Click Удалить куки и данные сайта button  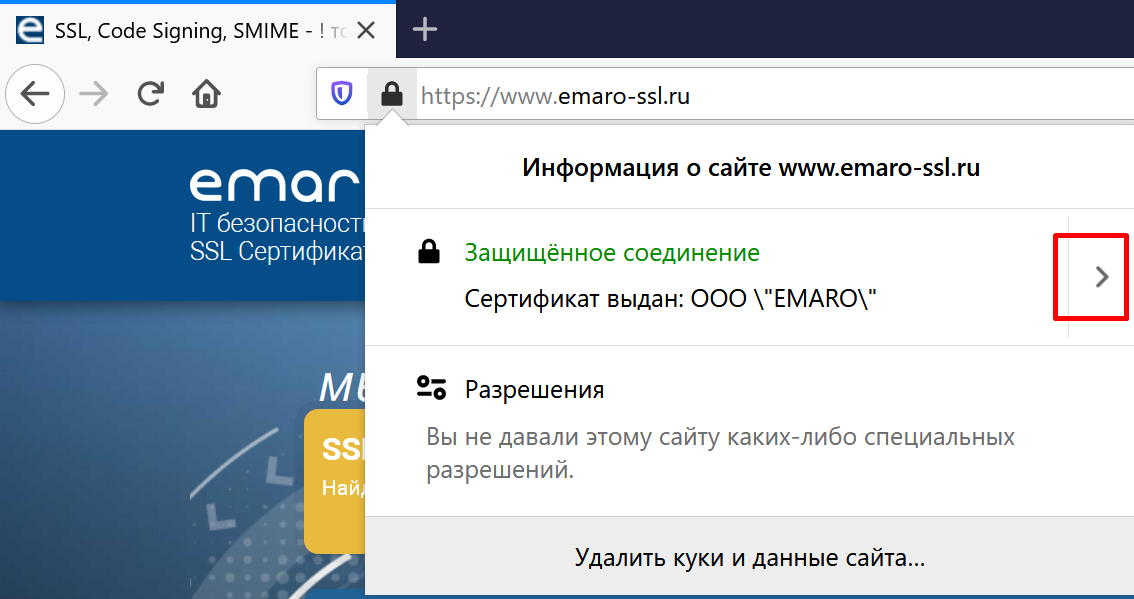click(749, 558)
